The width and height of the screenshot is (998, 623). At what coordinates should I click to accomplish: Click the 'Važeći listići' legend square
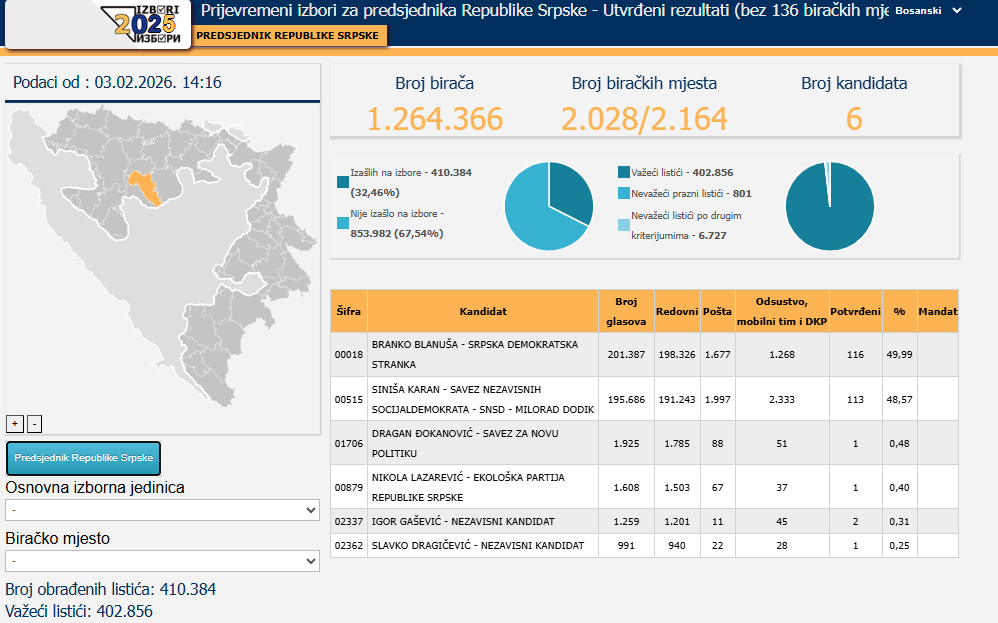click(624, 172)
